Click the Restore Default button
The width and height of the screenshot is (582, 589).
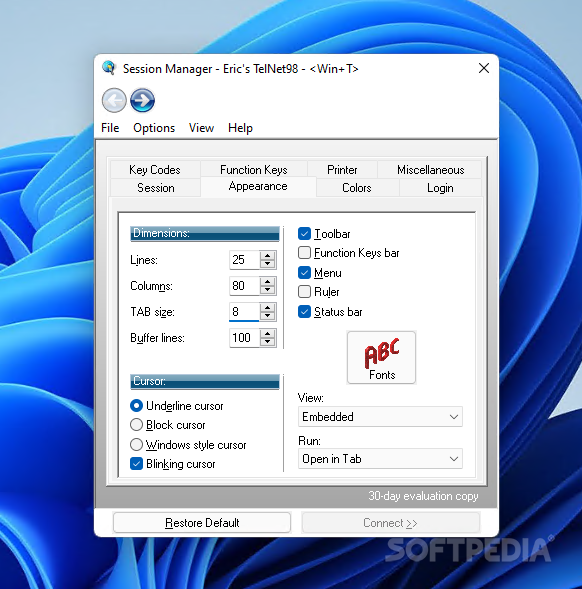202,523
